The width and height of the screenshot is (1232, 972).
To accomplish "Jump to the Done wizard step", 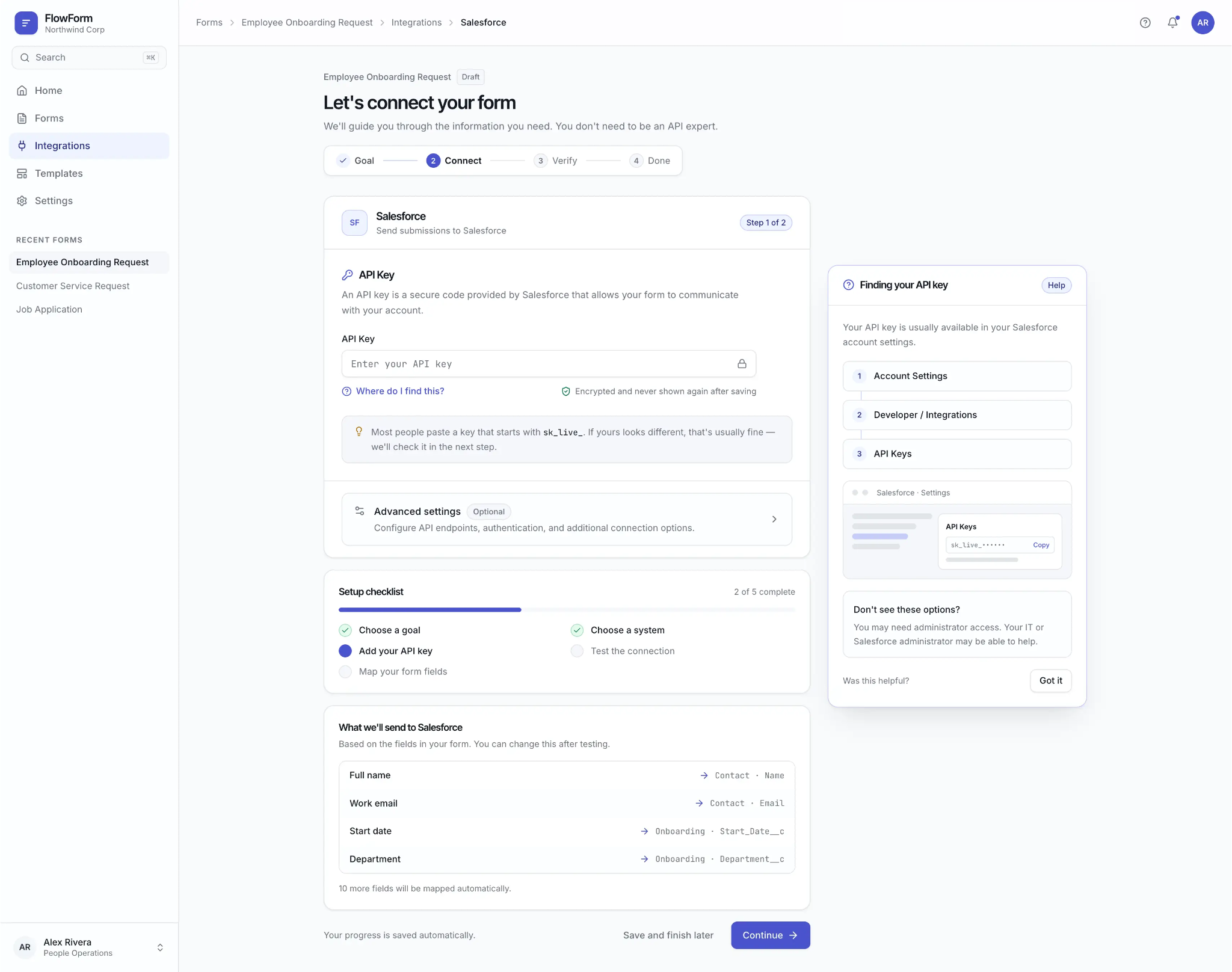I will 650,161.
